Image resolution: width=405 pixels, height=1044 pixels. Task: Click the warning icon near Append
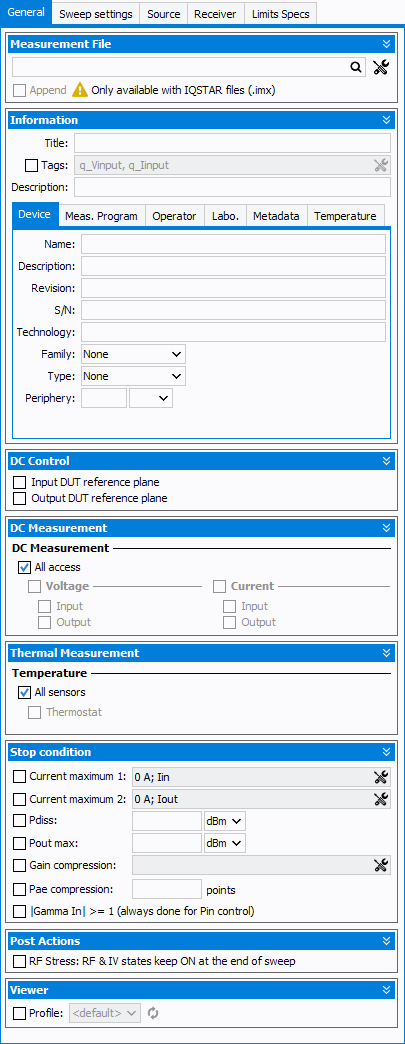pos(80,90)
